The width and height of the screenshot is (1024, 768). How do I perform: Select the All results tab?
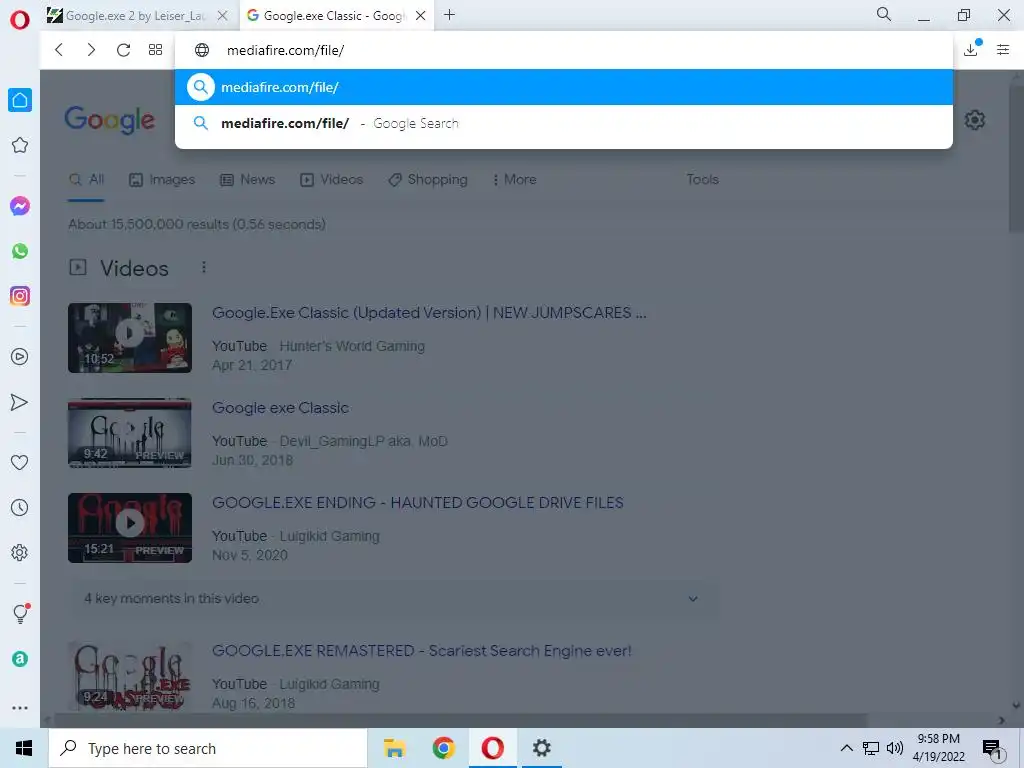[x=86, y=180]
